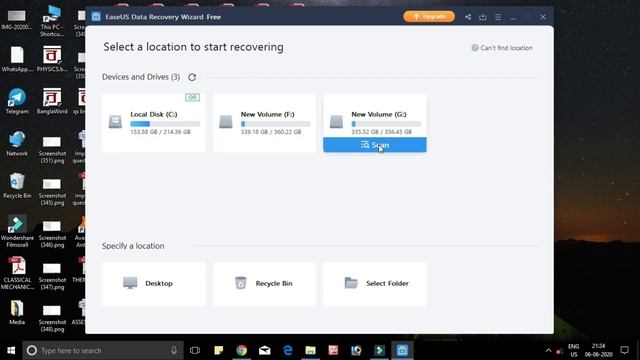Click the New Volume (F:) usage bar
The width and height of the screenshot is (640, 360).
pyautogui.click(x=276, y=124)
